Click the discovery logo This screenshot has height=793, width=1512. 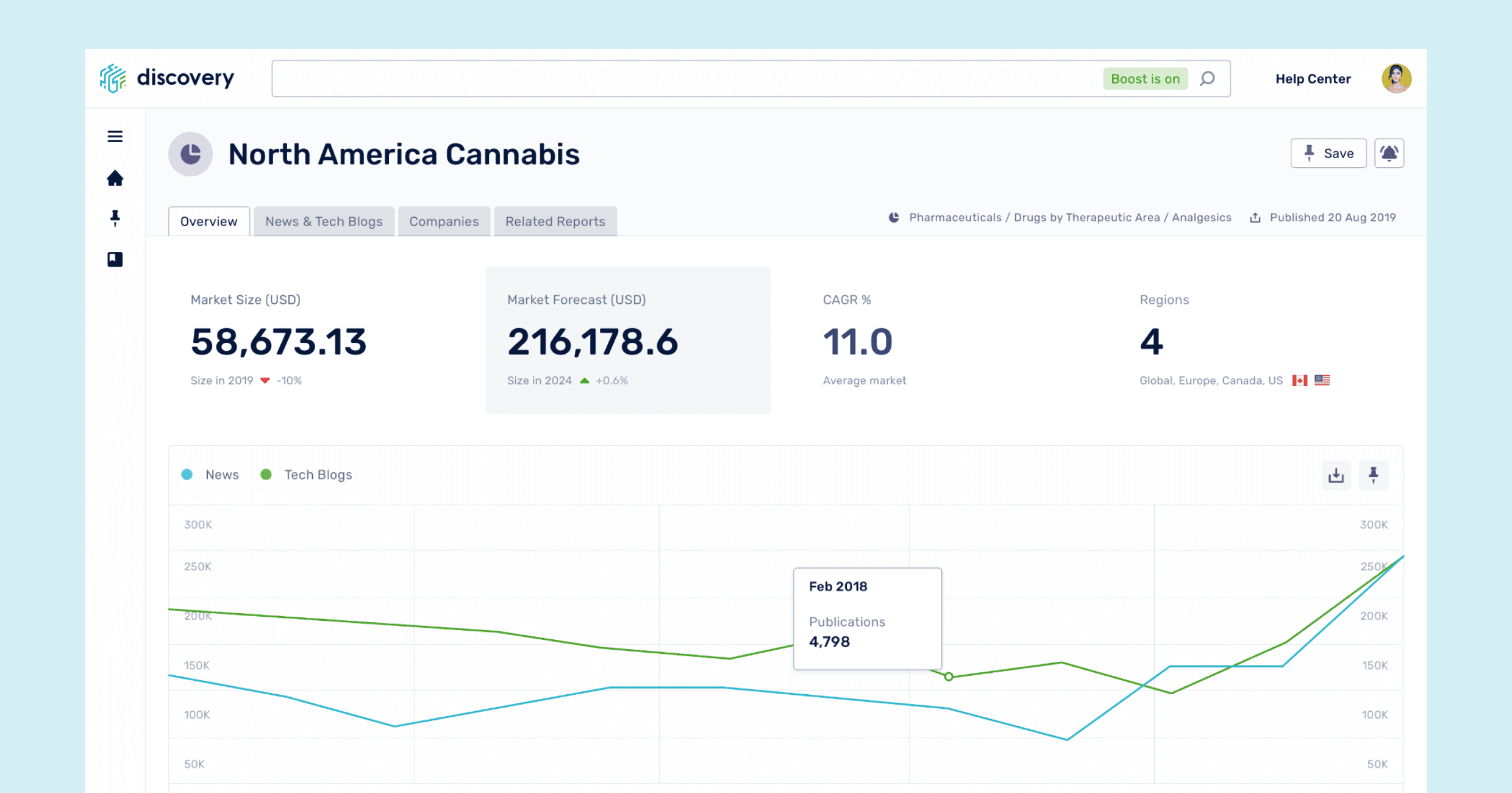click(167, 78)
